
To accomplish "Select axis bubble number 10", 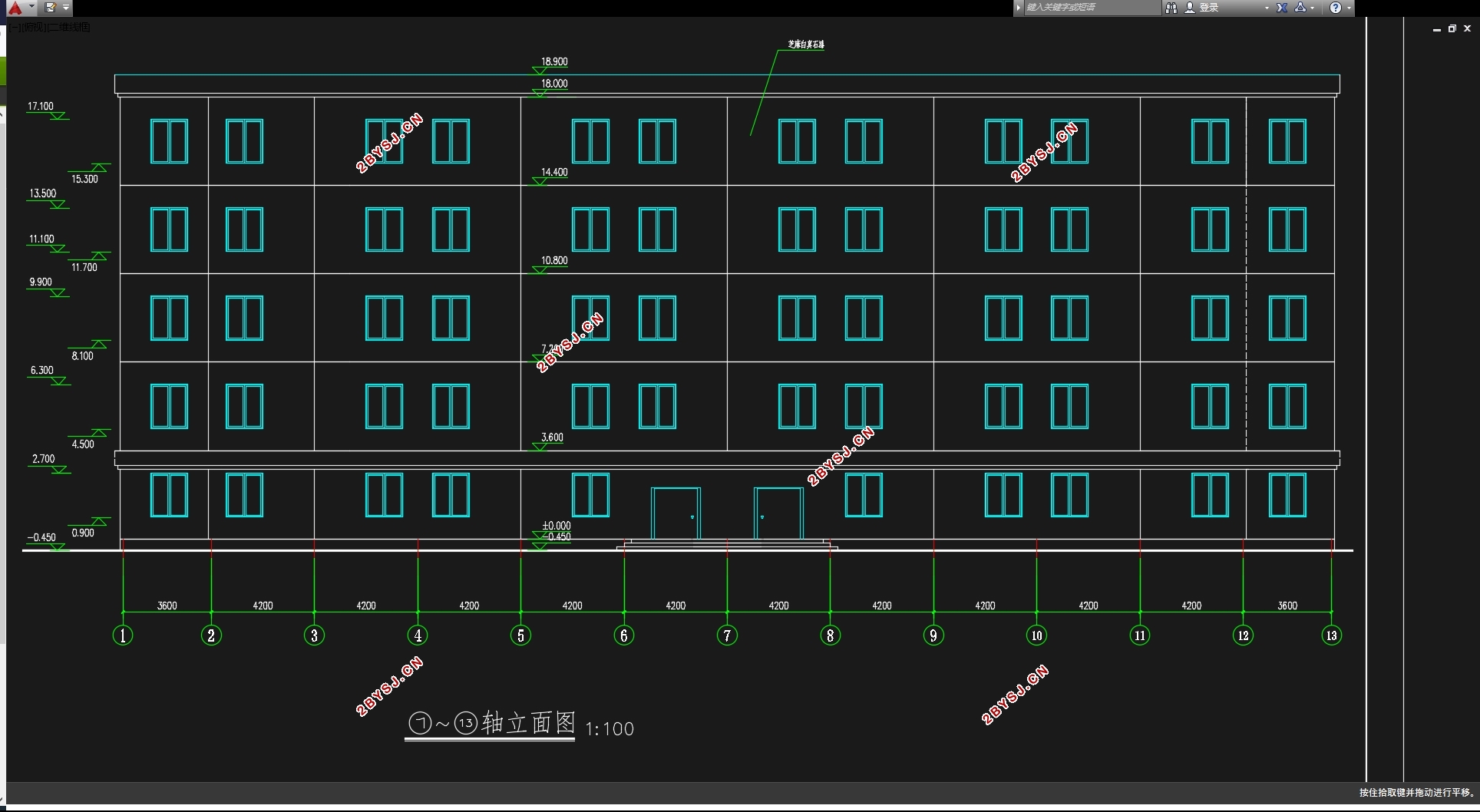I will [x=1036, y=635].
